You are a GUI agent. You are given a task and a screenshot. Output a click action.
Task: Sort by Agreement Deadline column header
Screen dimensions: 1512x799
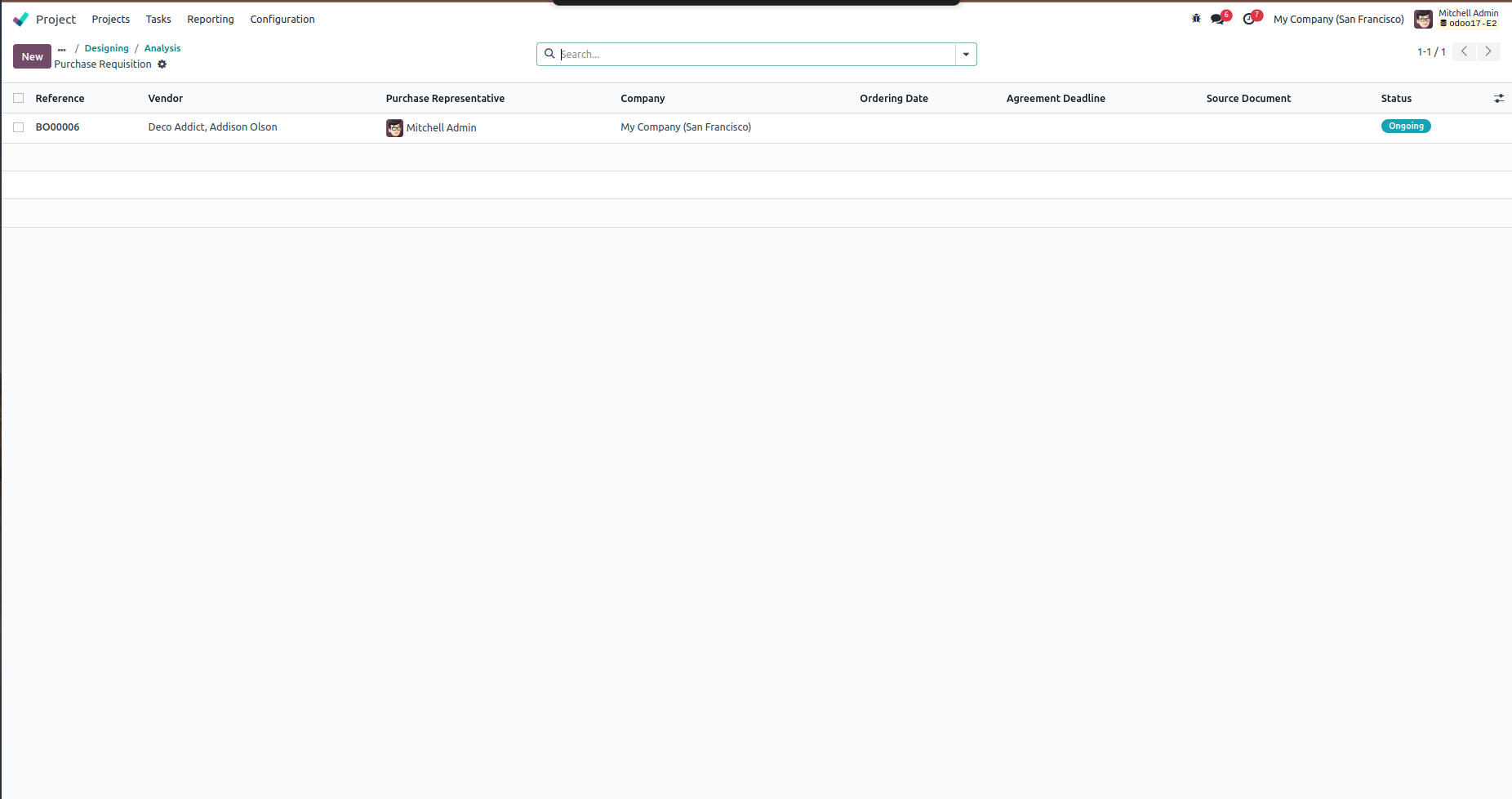click(1056, 98)
